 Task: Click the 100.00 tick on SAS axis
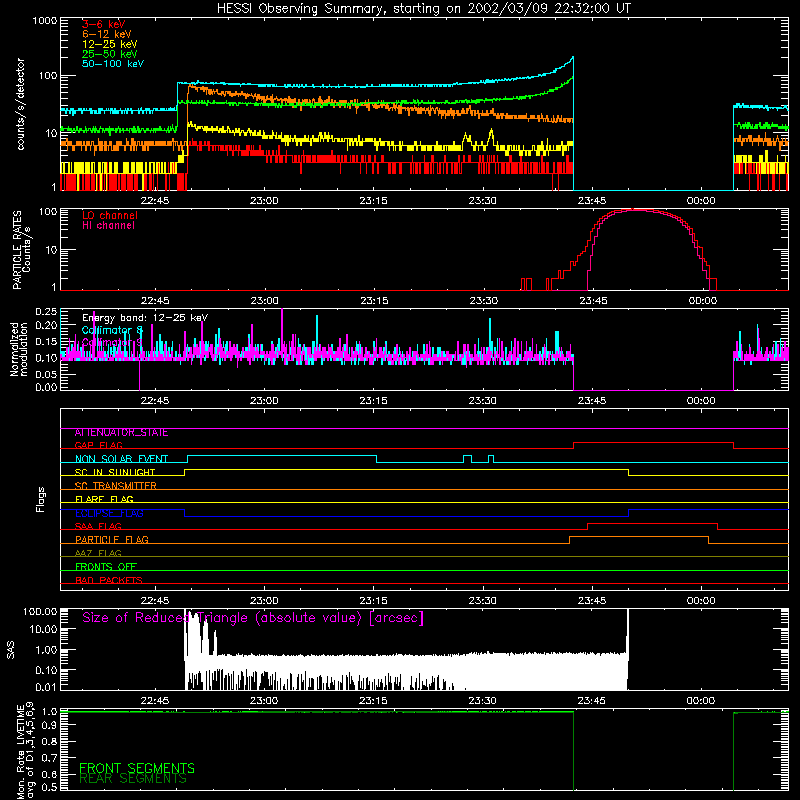pos(40,611)
